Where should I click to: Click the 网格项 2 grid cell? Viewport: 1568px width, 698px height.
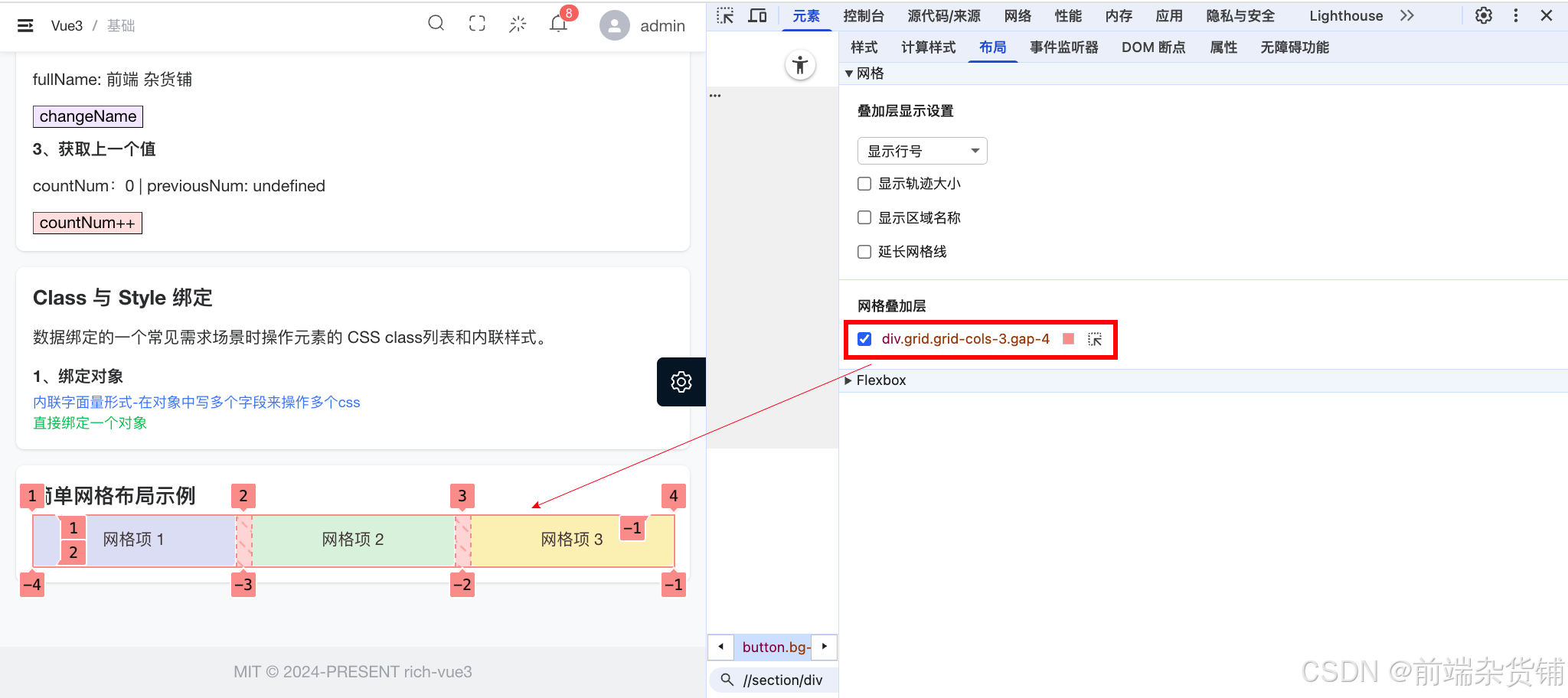[x=353, y=540]
